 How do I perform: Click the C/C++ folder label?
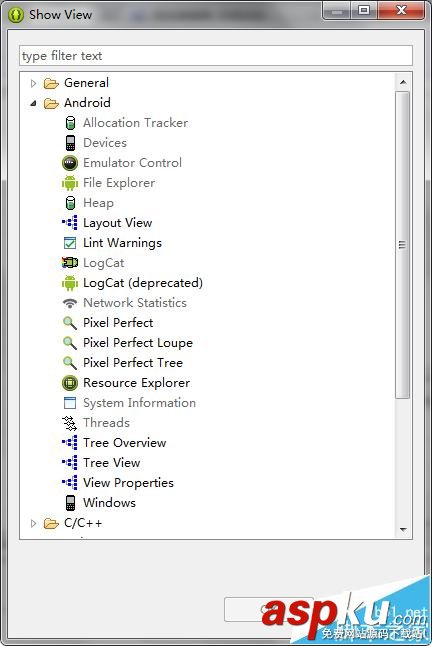click(x=83, y=523)
